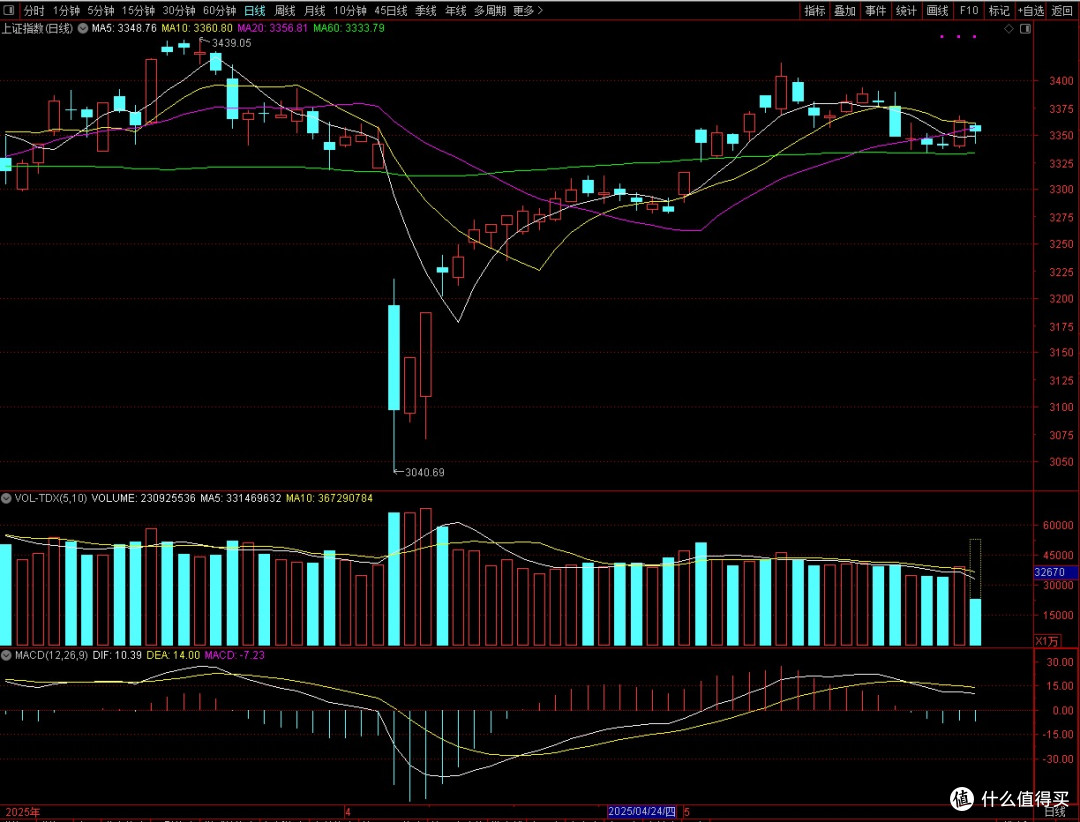Click the 3439.05 high price label
The image size is (1080, 822).
(x=231, y=43)
